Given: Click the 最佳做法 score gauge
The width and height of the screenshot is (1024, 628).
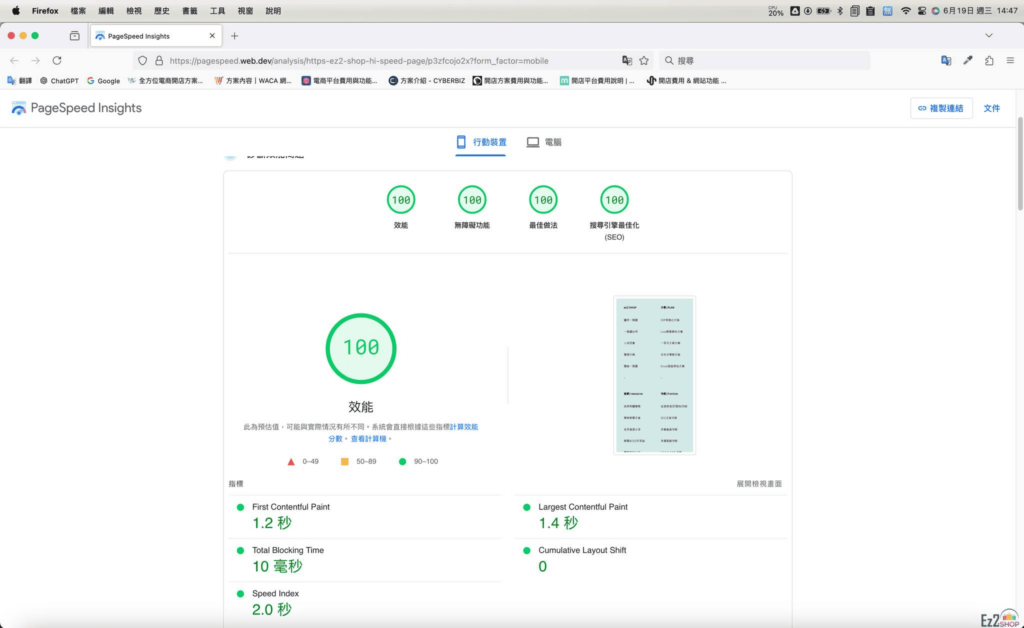Looking at the screenshot, I should pos(543,200).
